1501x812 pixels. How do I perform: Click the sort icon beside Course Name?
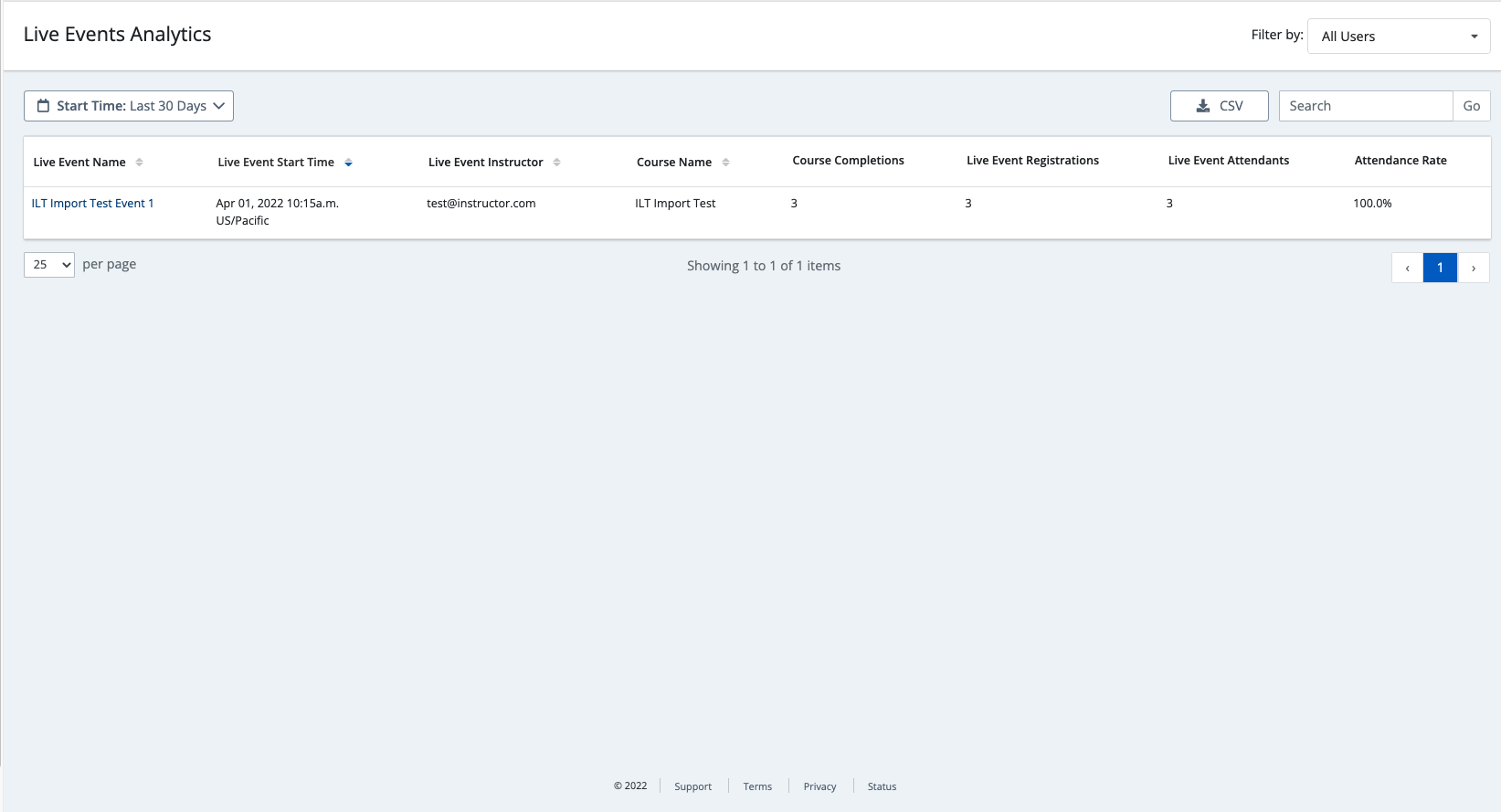(x=725, y=163)
